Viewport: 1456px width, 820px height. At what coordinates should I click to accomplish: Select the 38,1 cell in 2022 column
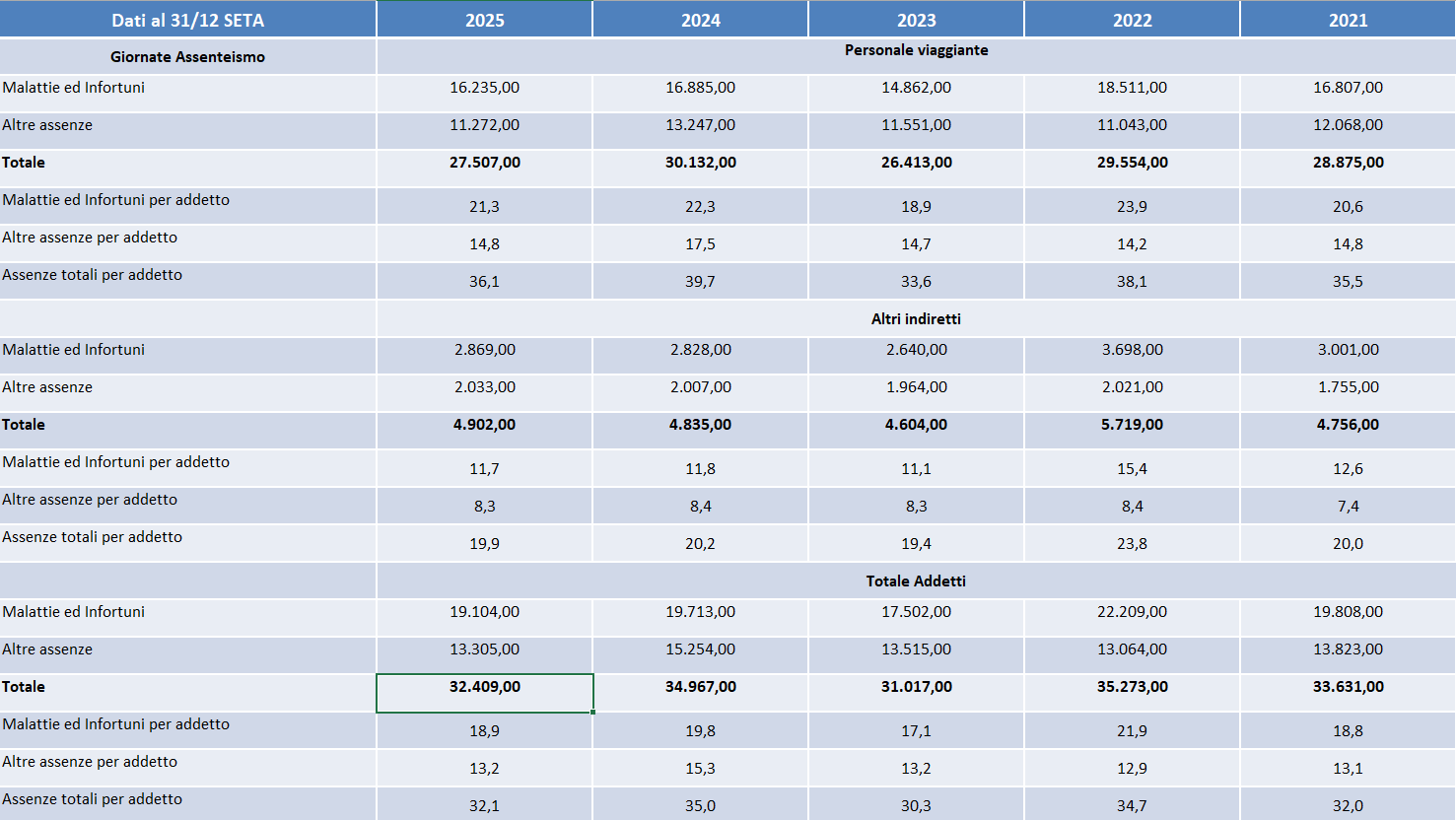coord(1132,282)
